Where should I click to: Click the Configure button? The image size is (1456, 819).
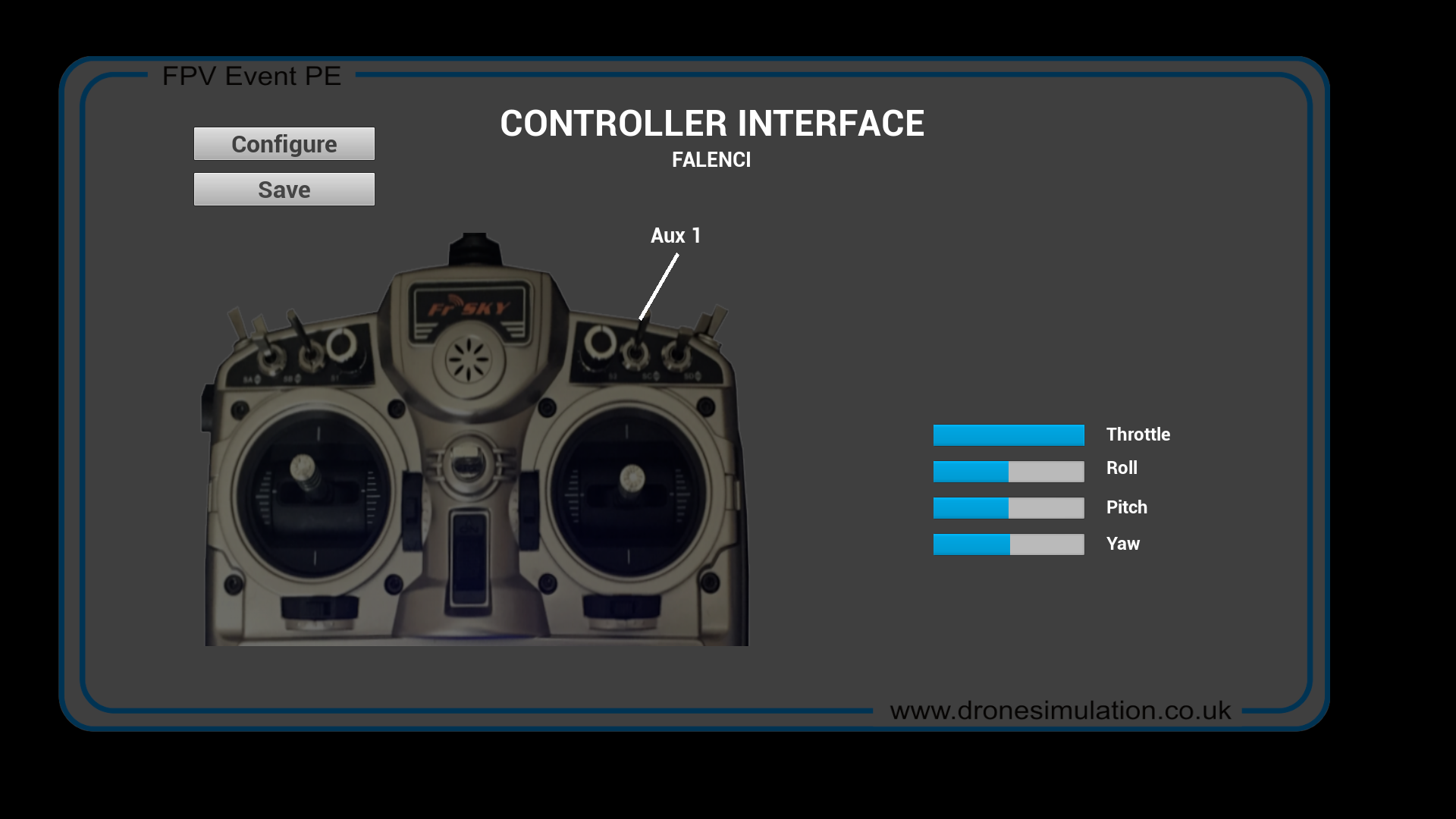(283, 143)
